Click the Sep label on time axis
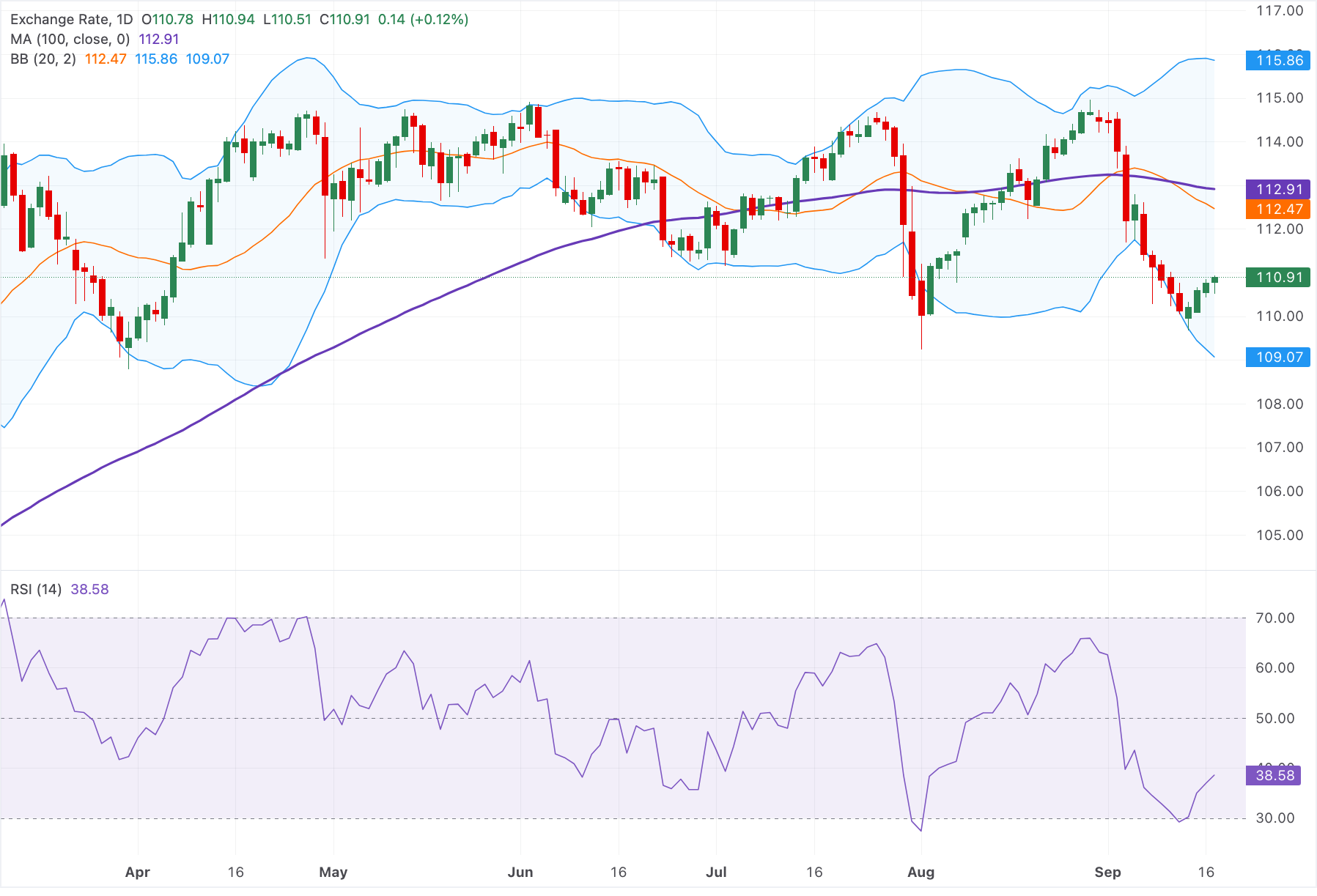Image resolution: width=1317 pixels, height=896 pixels. click(x=1107, y=873)
